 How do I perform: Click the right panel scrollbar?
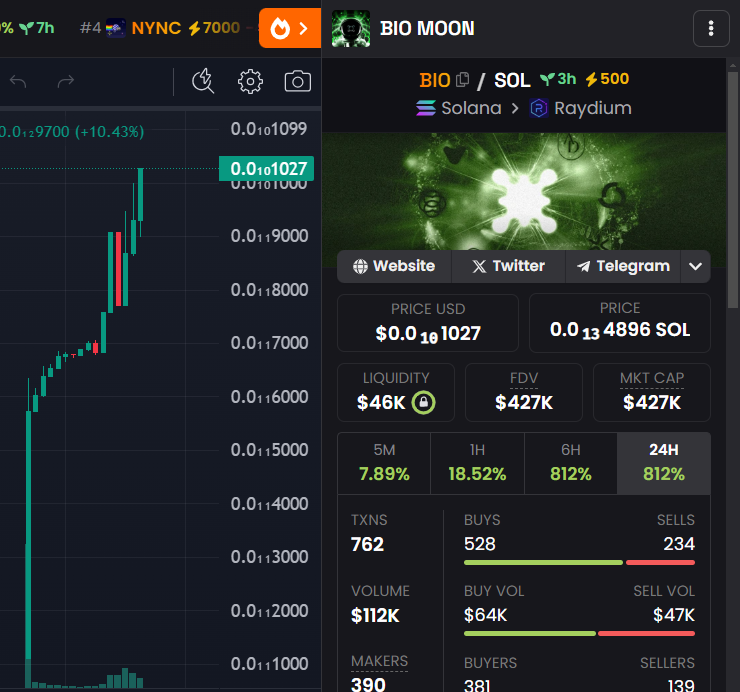[732, 189]
